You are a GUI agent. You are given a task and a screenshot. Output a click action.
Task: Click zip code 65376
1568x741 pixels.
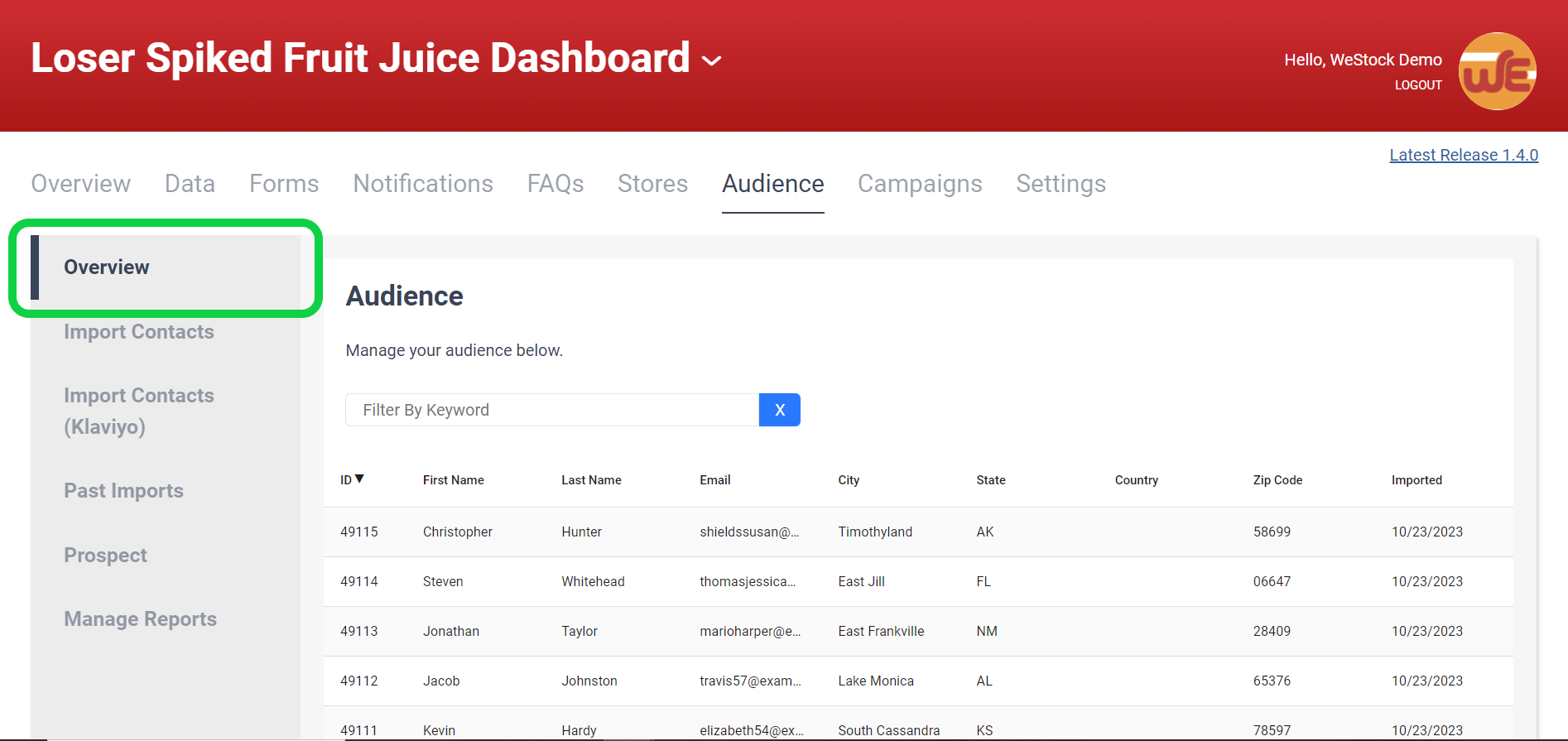click(x=1272, y=681)
